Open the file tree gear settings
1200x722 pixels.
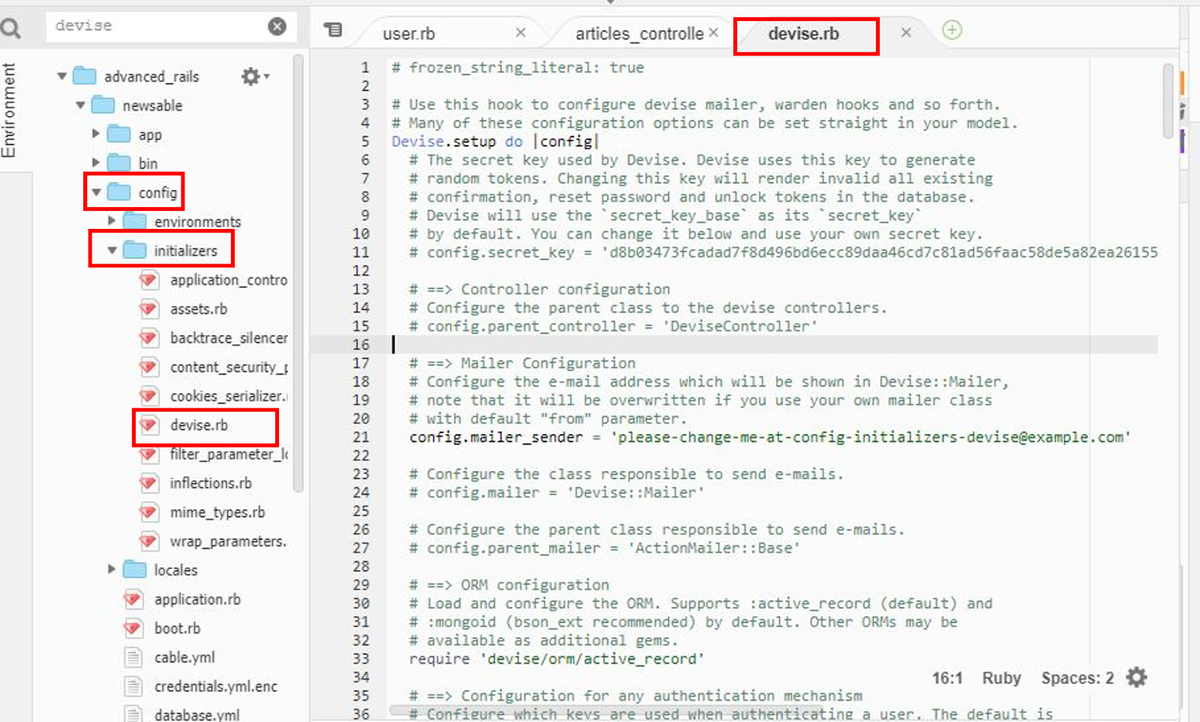[x=255, y=76]
